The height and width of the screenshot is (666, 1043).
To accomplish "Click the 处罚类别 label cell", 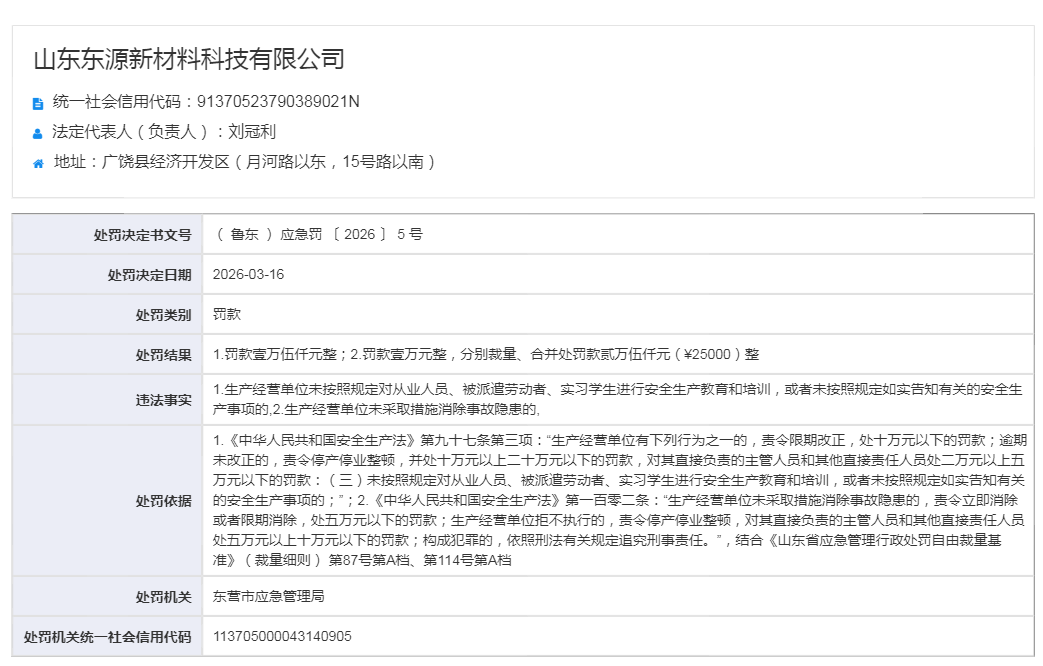I will (107, 315).
